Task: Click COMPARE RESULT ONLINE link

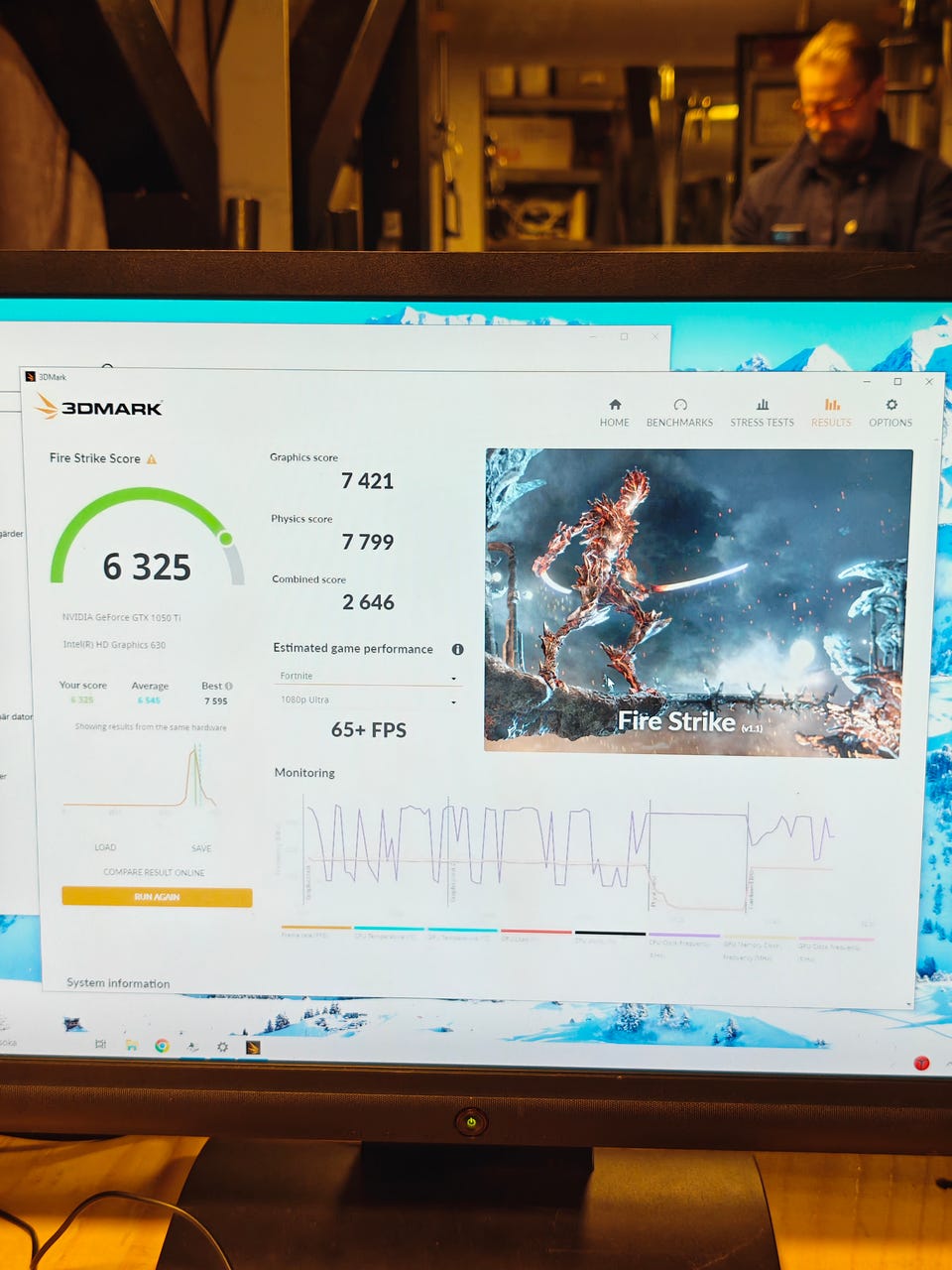Action: tap(154, 873)
